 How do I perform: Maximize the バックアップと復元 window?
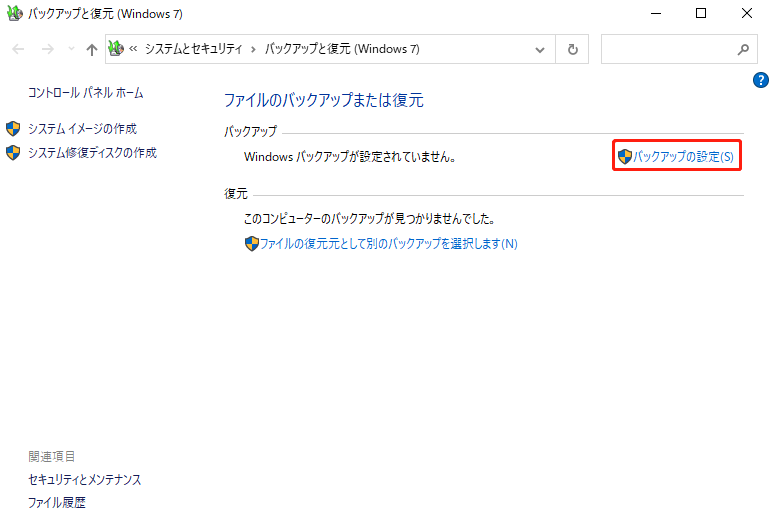coord(701,13)
